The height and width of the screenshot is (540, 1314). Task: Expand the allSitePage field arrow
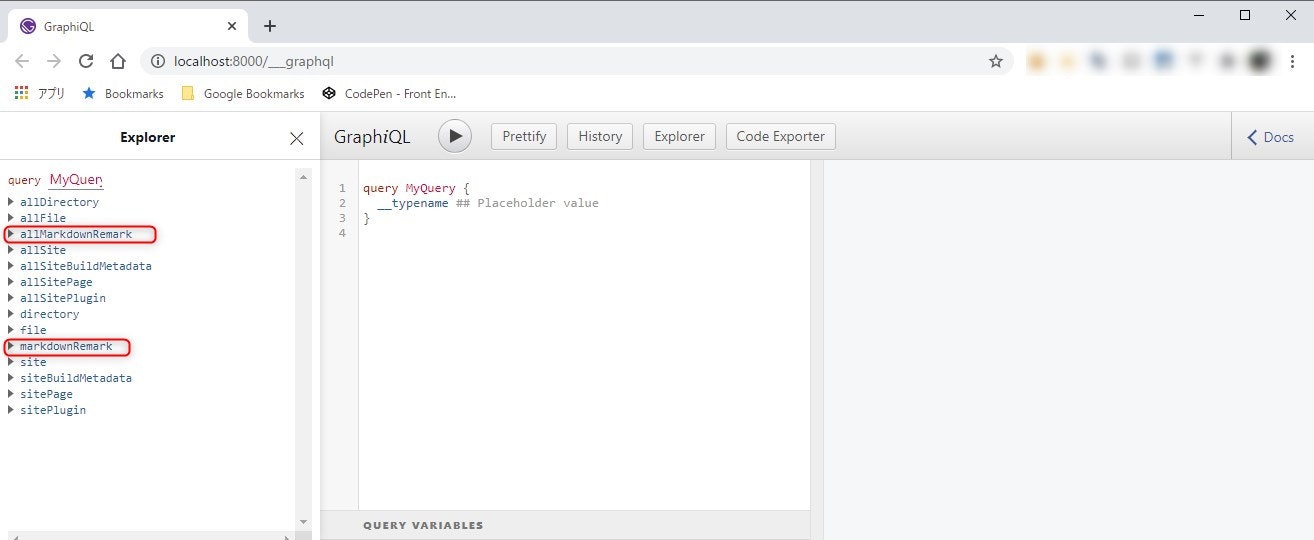[11, 282]
